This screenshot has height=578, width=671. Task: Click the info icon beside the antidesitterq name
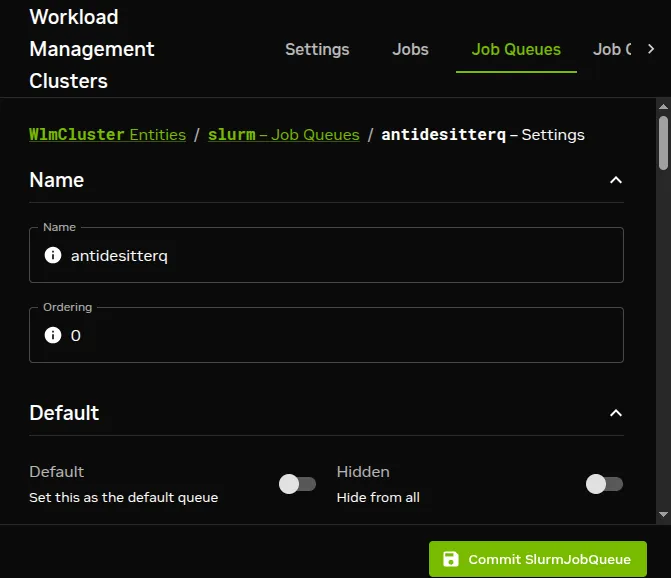(x=53, y=255)
